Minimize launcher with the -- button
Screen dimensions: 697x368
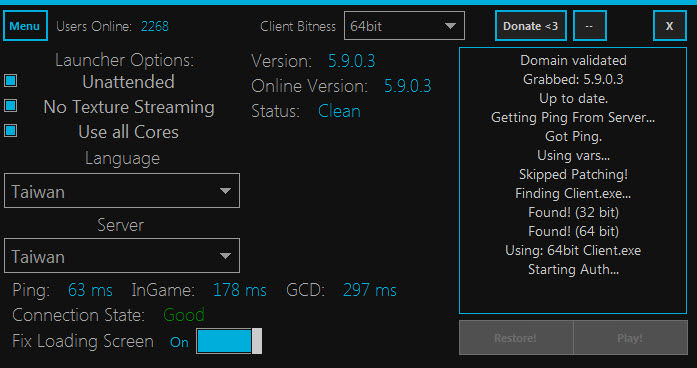coord(589,26)
